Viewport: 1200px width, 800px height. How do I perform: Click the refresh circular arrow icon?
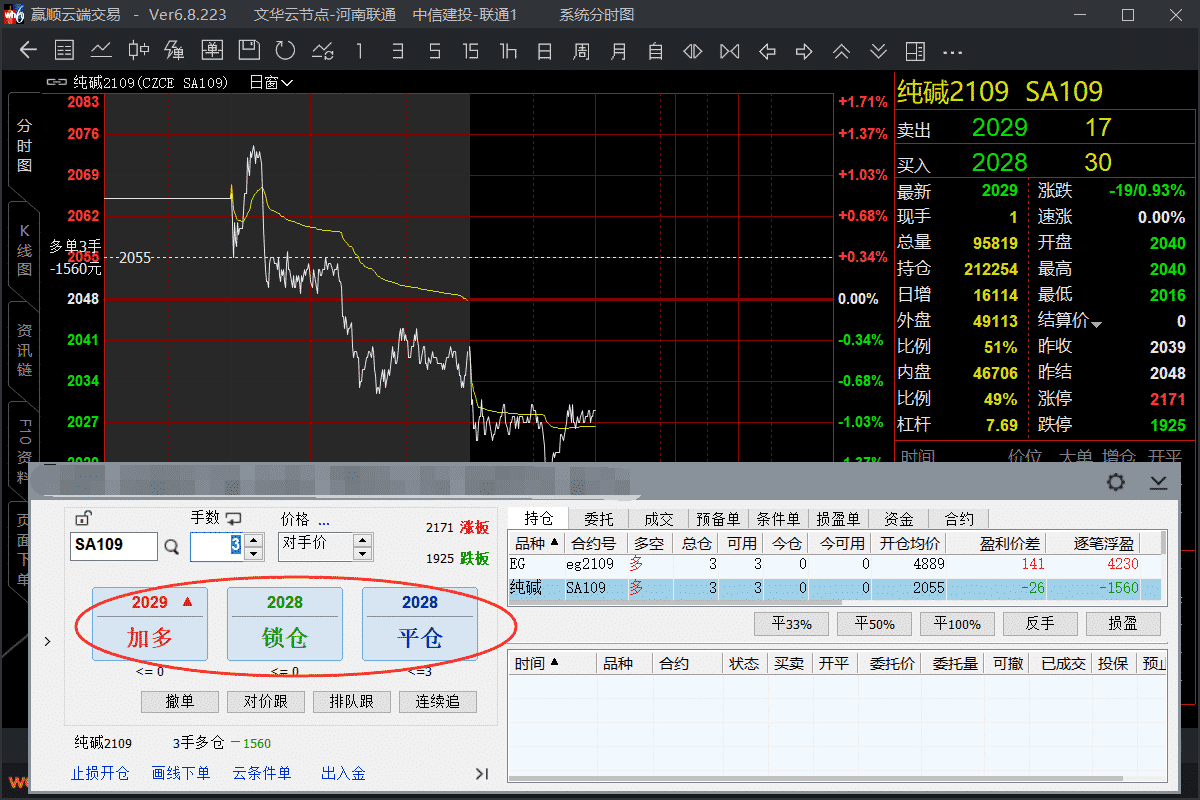click(285, 51)
